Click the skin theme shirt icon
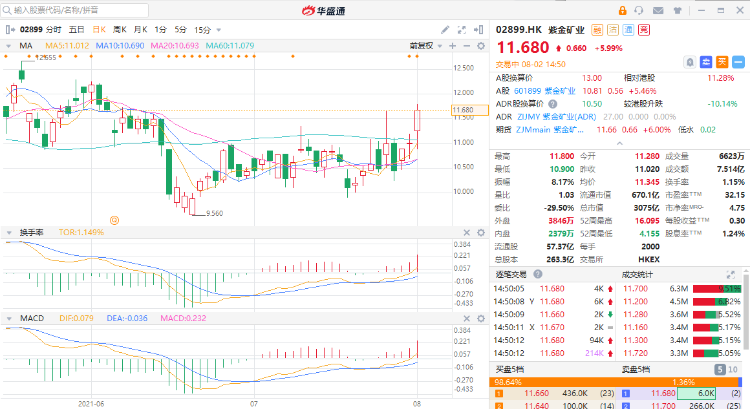Viewport: 750px width, 409px height. click(x=677, y=10)
